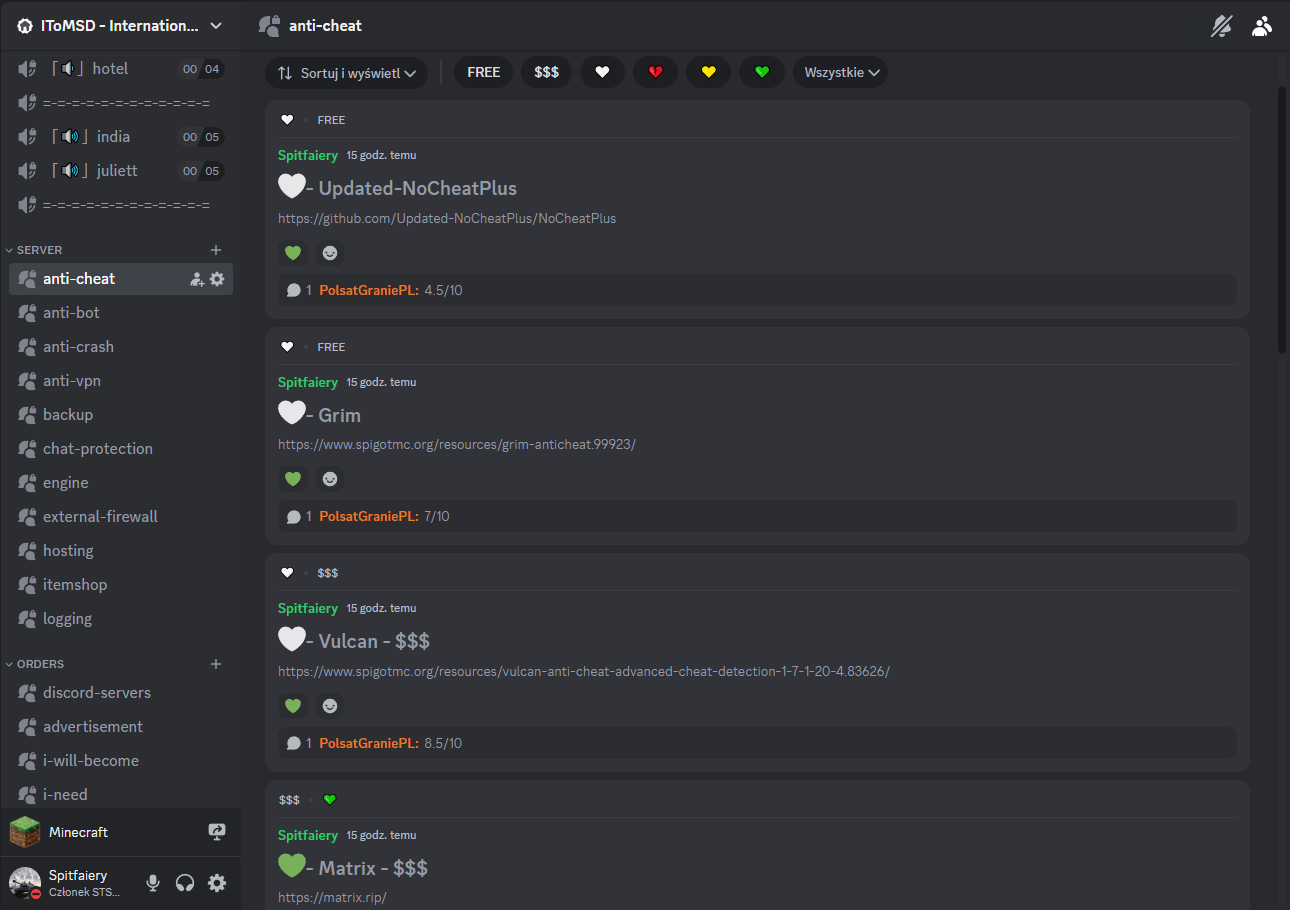Image resolution: width=1290 pixels, height=910 pixels.
Task: Filter by yellow heart tag
Action: coord(709,72)
